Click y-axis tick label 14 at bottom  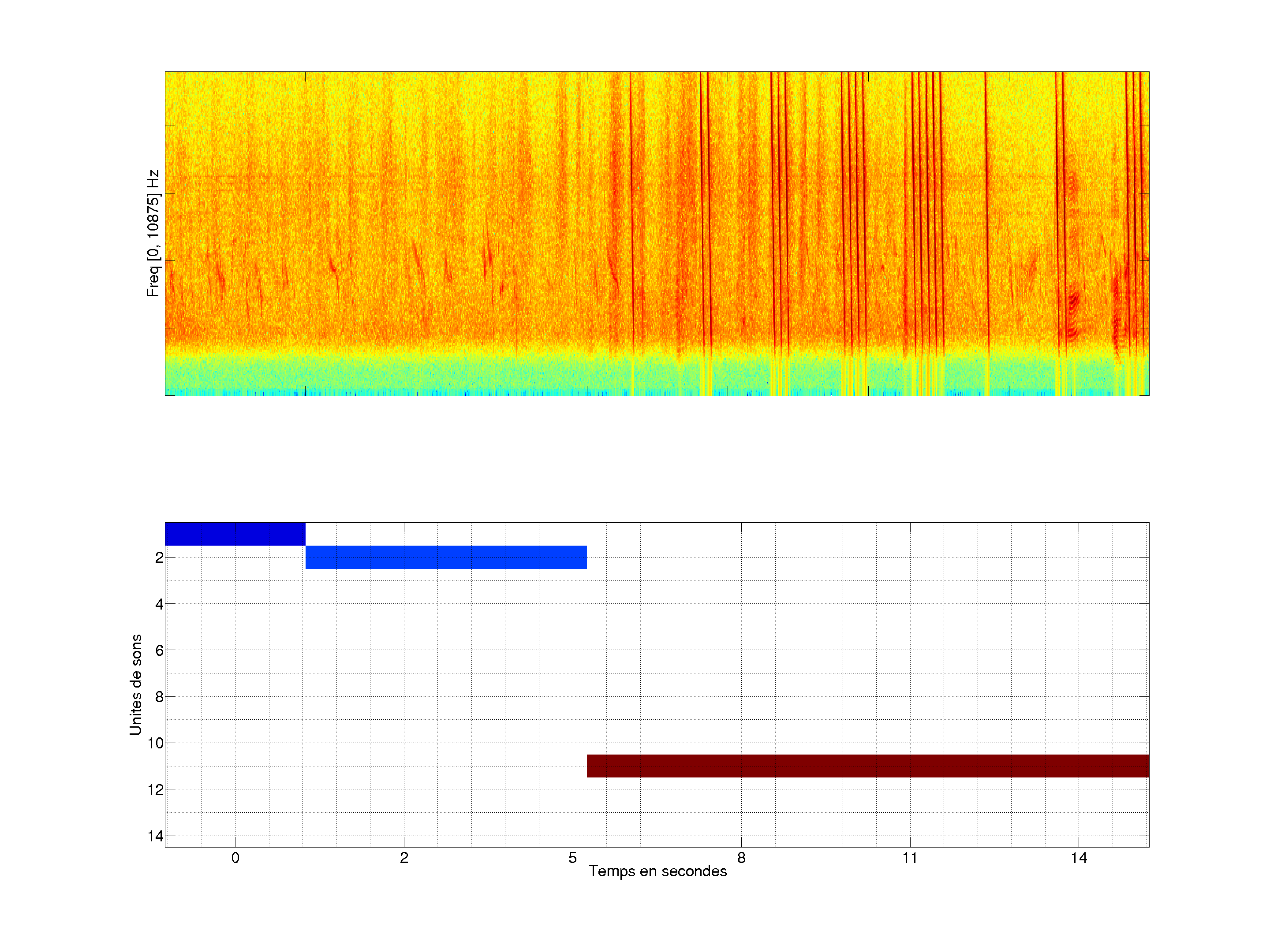tap(156, 836)
